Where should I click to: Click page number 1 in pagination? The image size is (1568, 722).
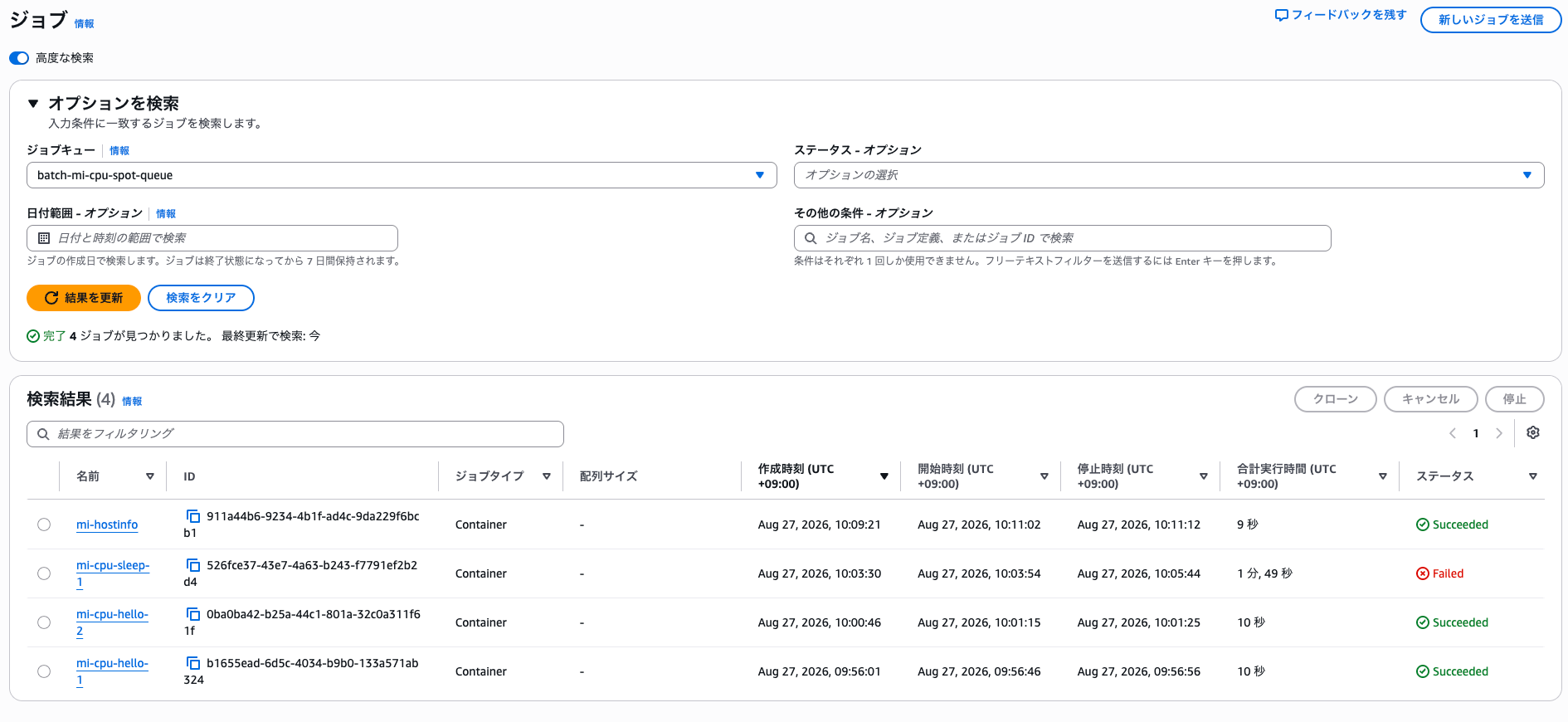click(1476, 433)
